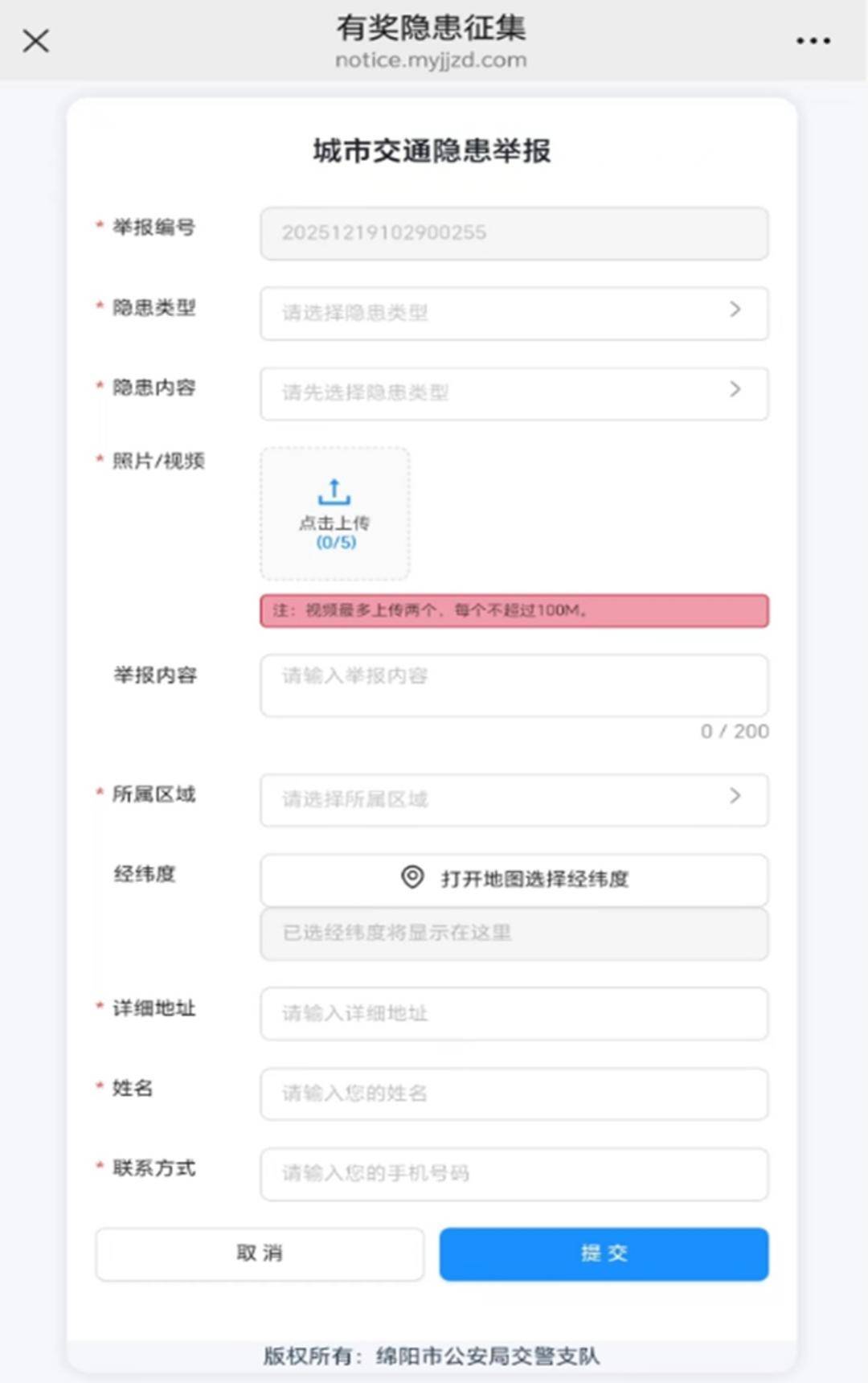Click the 举报编号 number field
The width and height of the screenshot is (868, 1383).
[x=514, y=233]
